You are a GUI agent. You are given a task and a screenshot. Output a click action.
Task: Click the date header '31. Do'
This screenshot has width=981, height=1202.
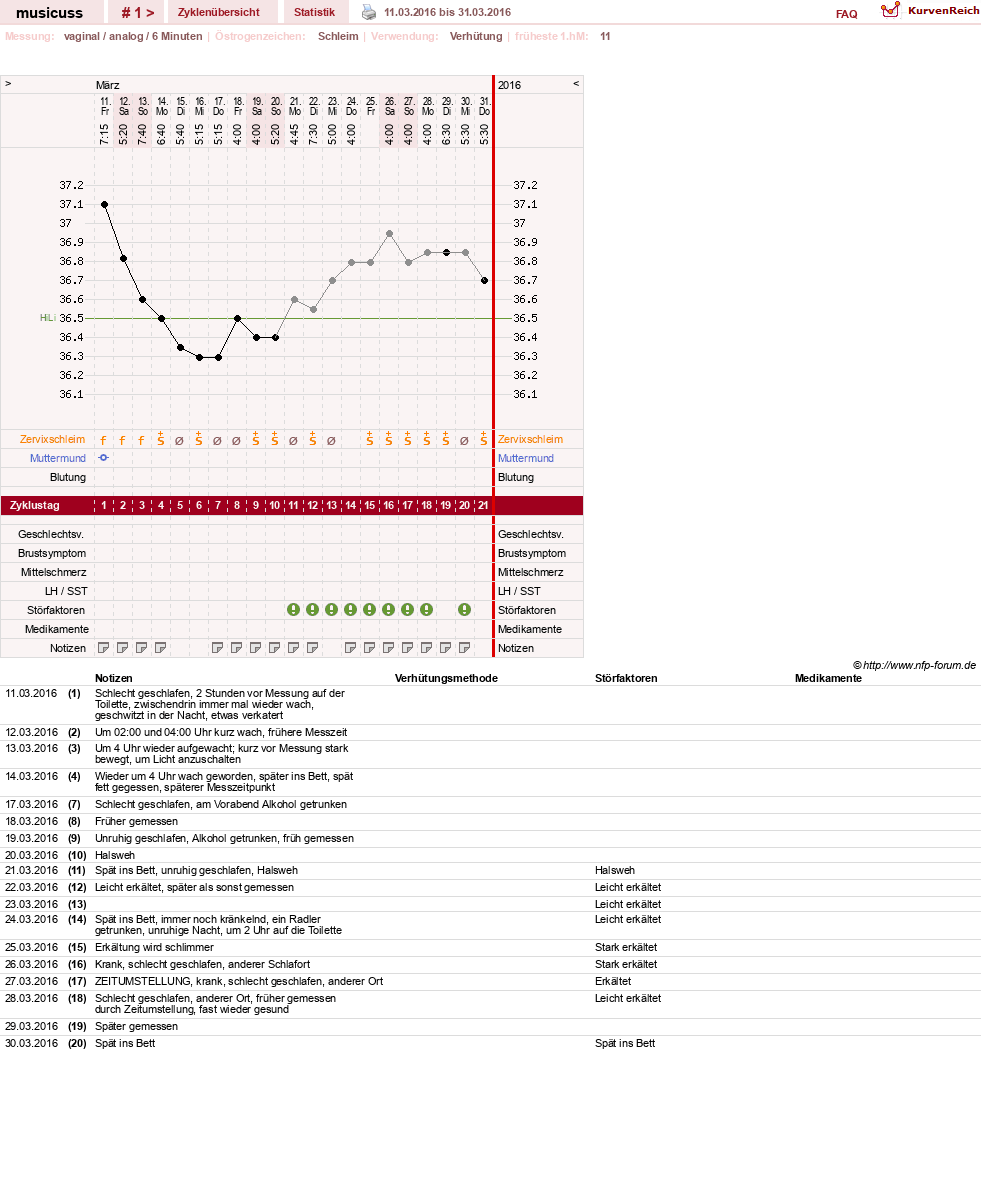point(484,106)
